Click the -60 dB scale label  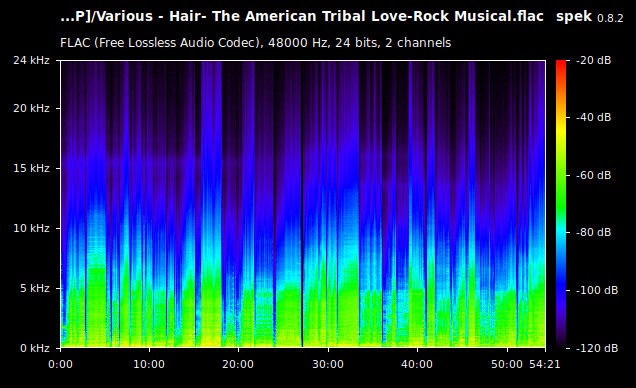coord(593,175)
